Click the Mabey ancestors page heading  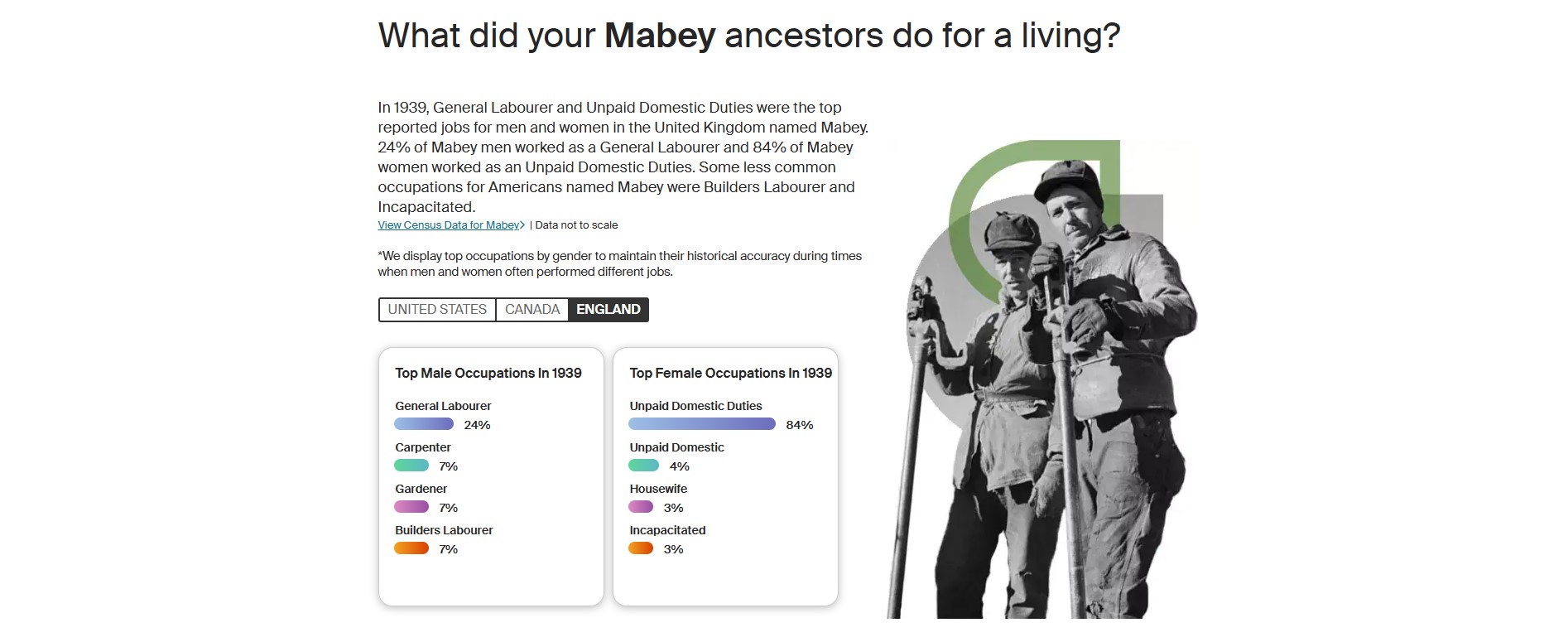748,36
